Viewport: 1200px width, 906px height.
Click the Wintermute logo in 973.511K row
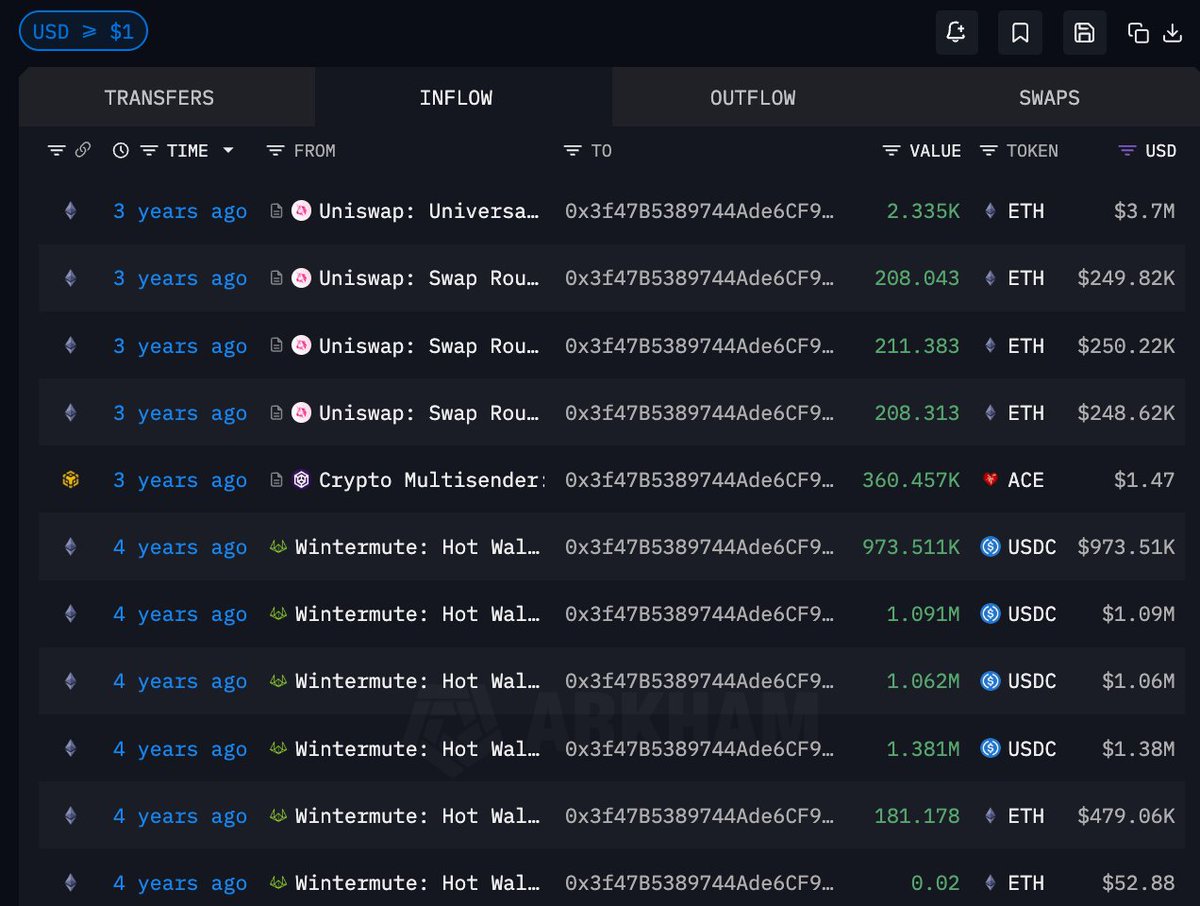click(x=279, y=547)
